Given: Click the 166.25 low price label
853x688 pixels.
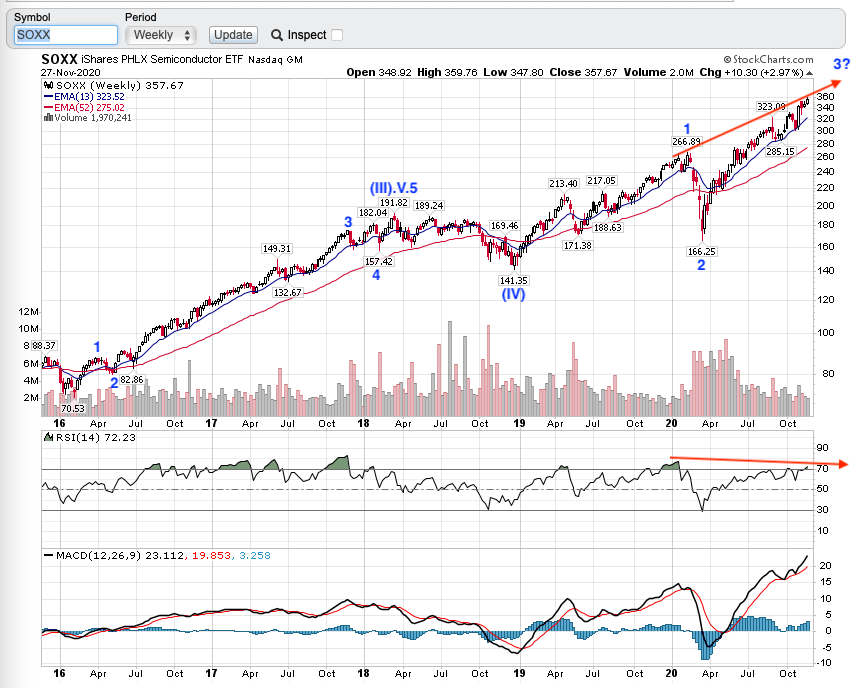Looking at the screenshot, I should tap(700, 251).
